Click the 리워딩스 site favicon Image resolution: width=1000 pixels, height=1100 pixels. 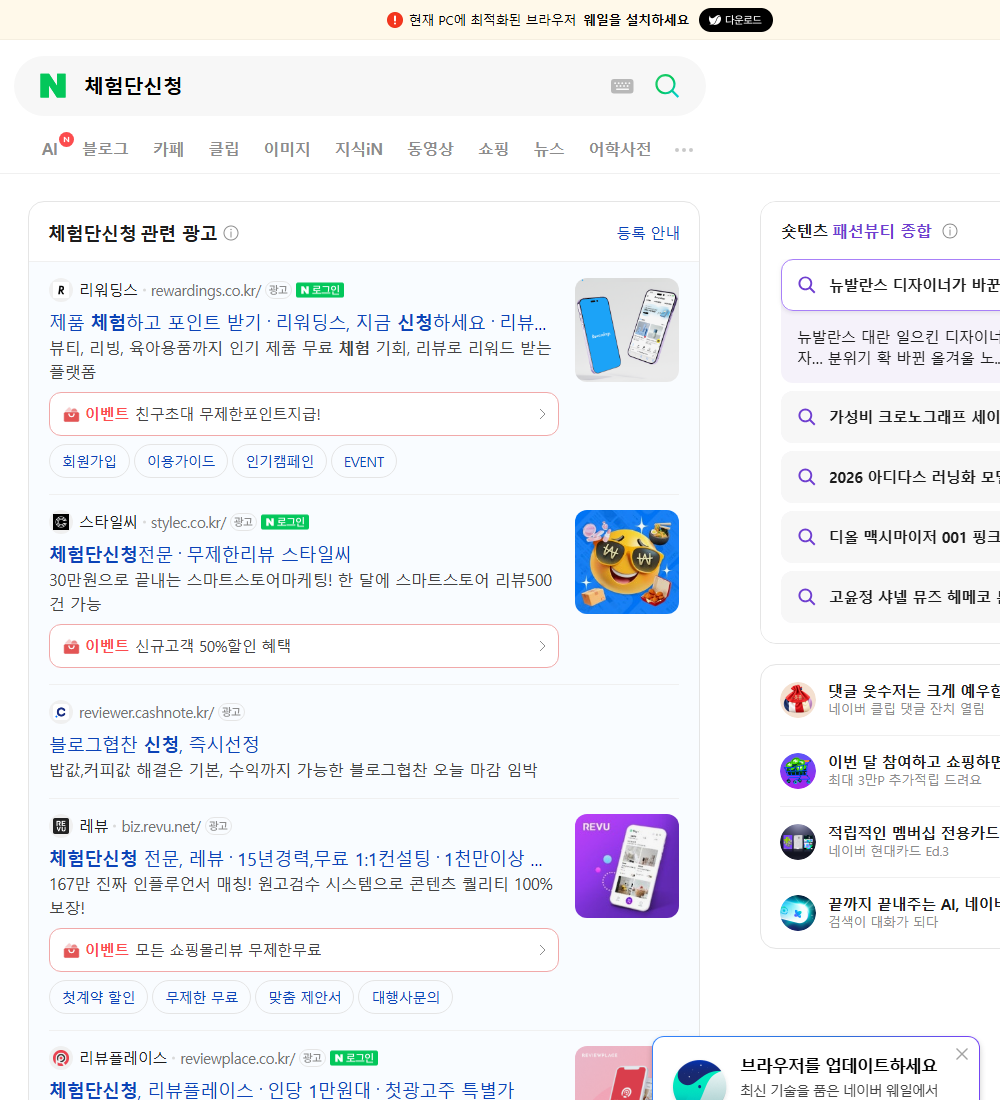click(x=61, y=290)
